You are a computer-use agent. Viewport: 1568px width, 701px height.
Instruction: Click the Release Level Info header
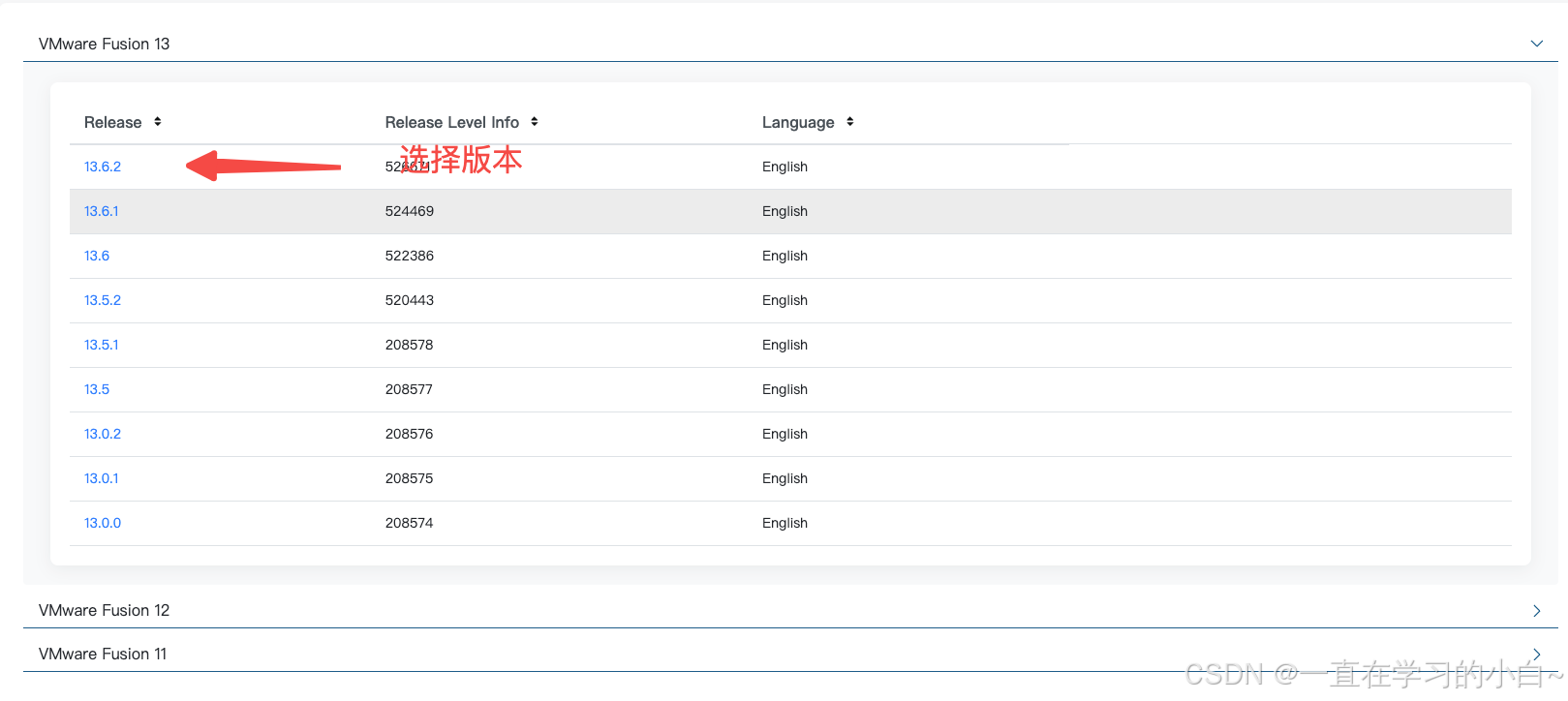[452, 122]
